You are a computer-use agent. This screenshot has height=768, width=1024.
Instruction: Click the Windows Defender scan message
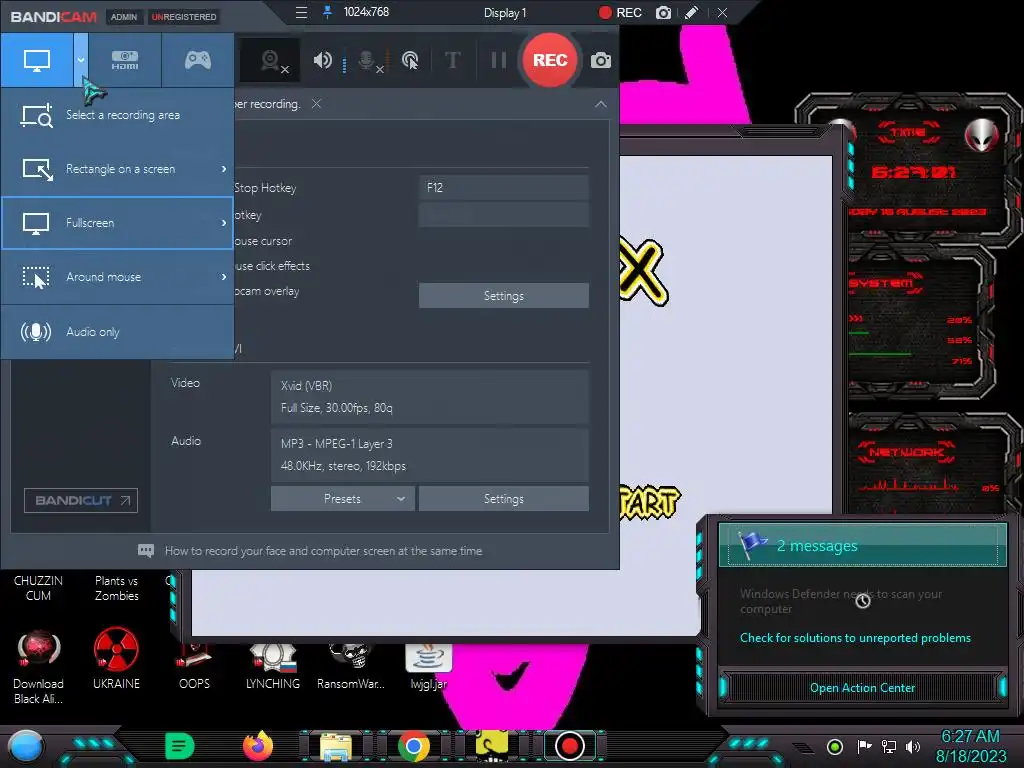point(840,601)
